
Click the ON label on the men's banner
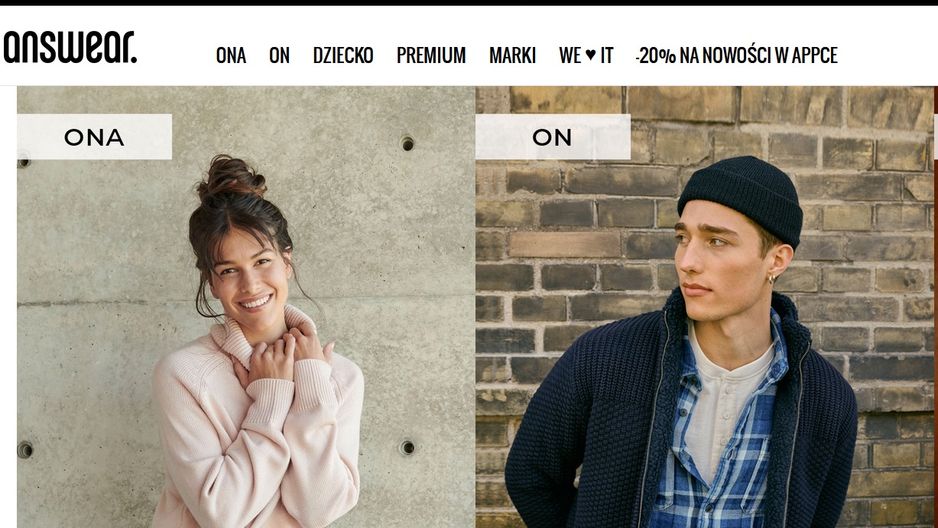coord(553,137)
